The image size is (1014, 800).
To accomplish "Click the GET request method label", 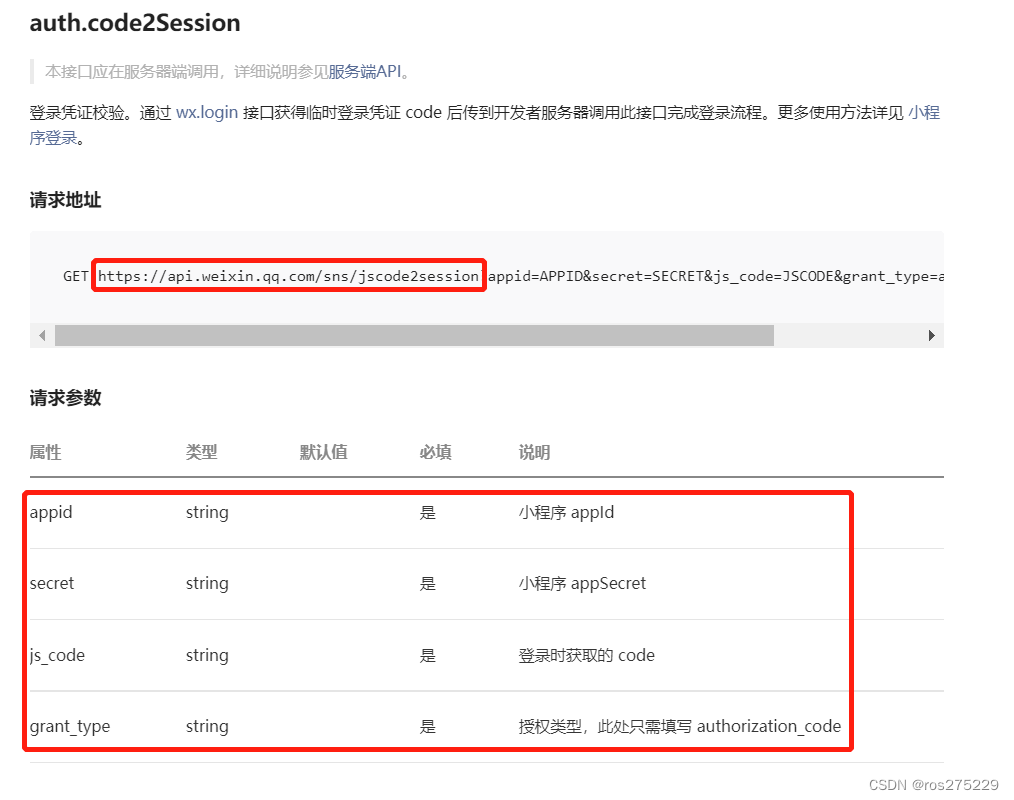I will [x=75, y=276].
